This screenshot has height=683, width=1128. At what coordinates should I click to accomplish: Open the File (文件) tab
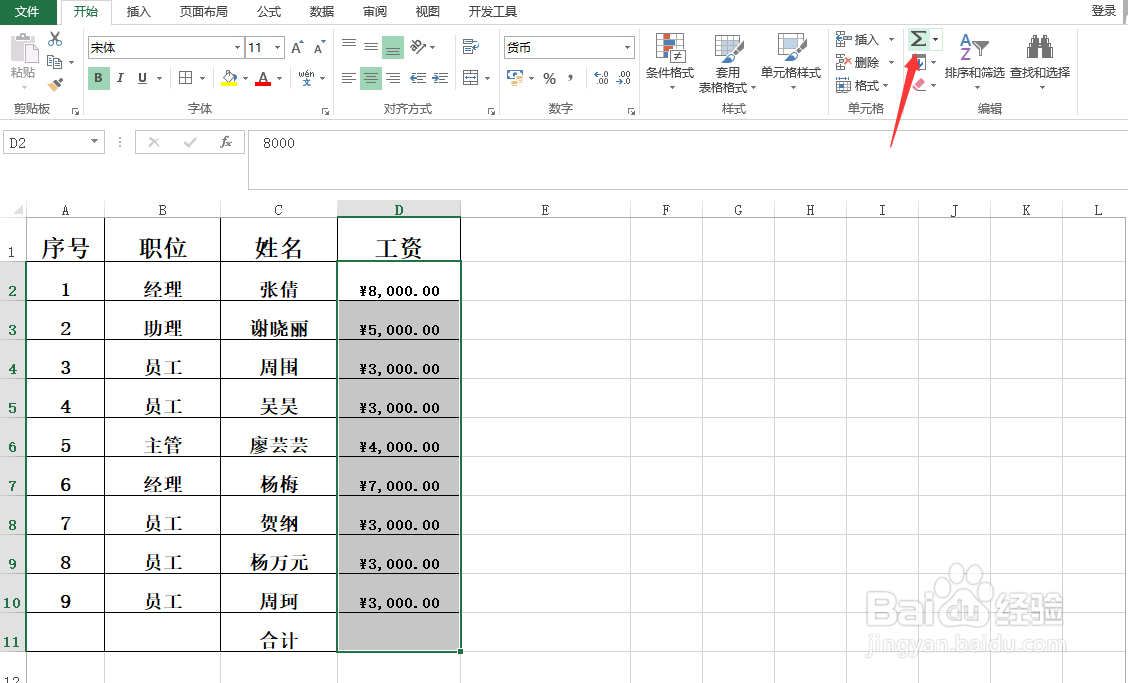(27, 12)
